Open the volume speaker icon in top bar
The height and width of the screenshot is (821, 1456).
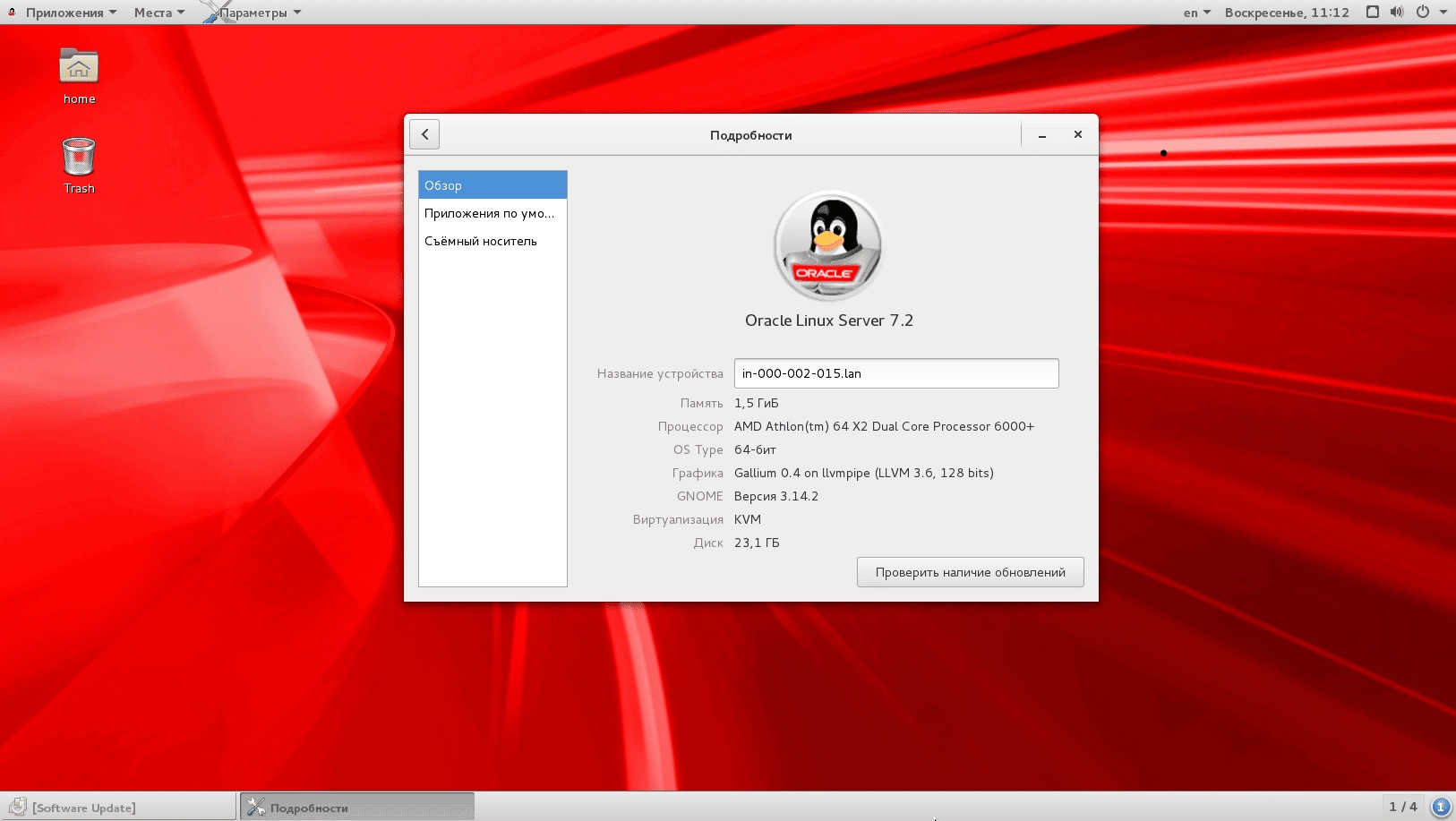[1397, 13]
